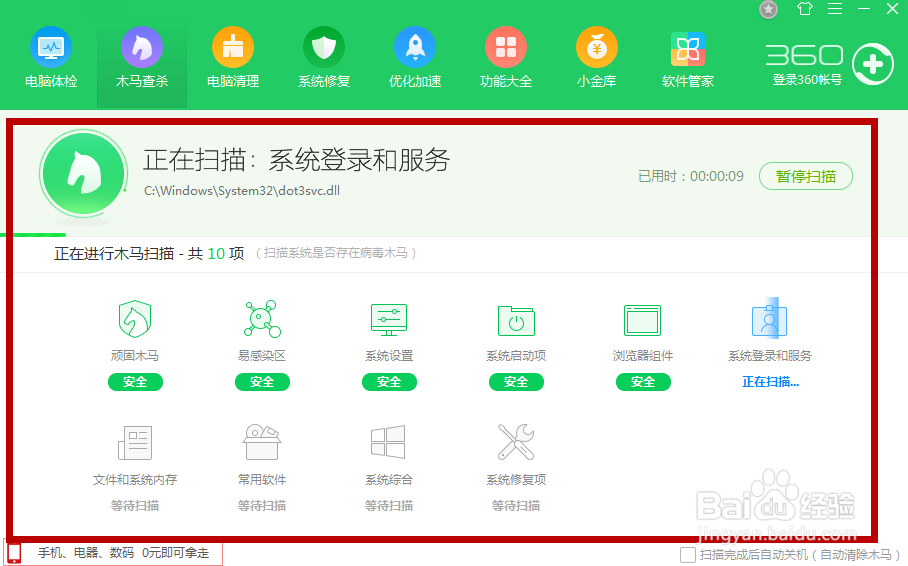
Task: Click the 易感染区 label text
Action: pos(262,356)
